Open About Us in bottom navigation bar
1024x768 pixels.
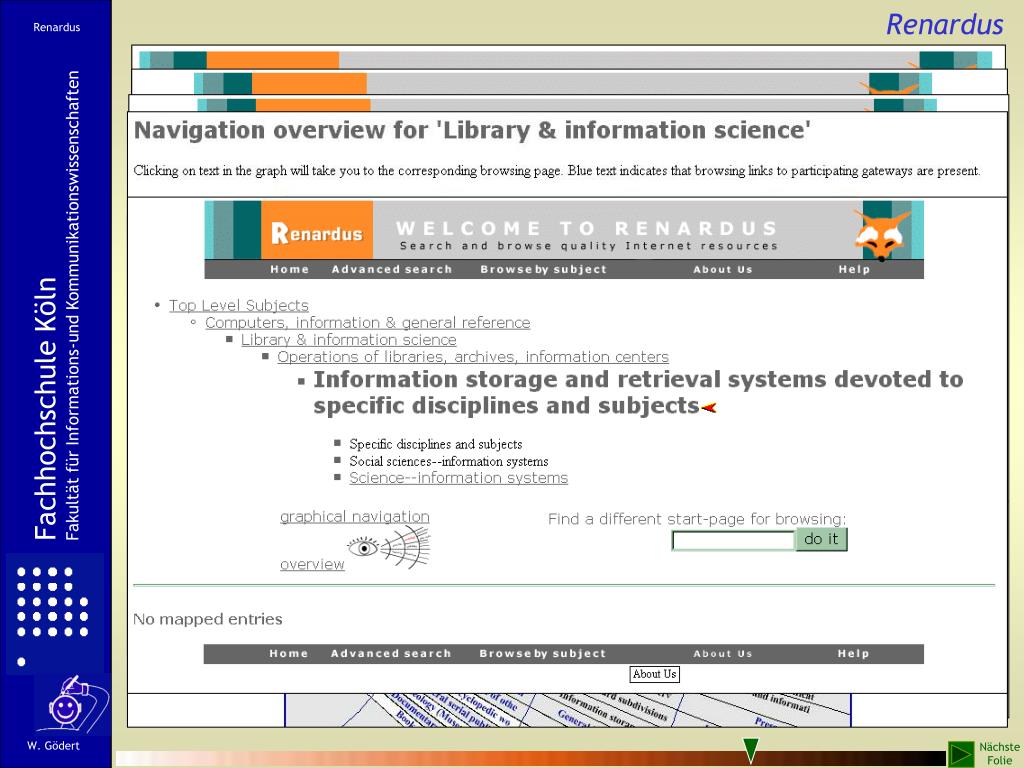tap(722, 653)
